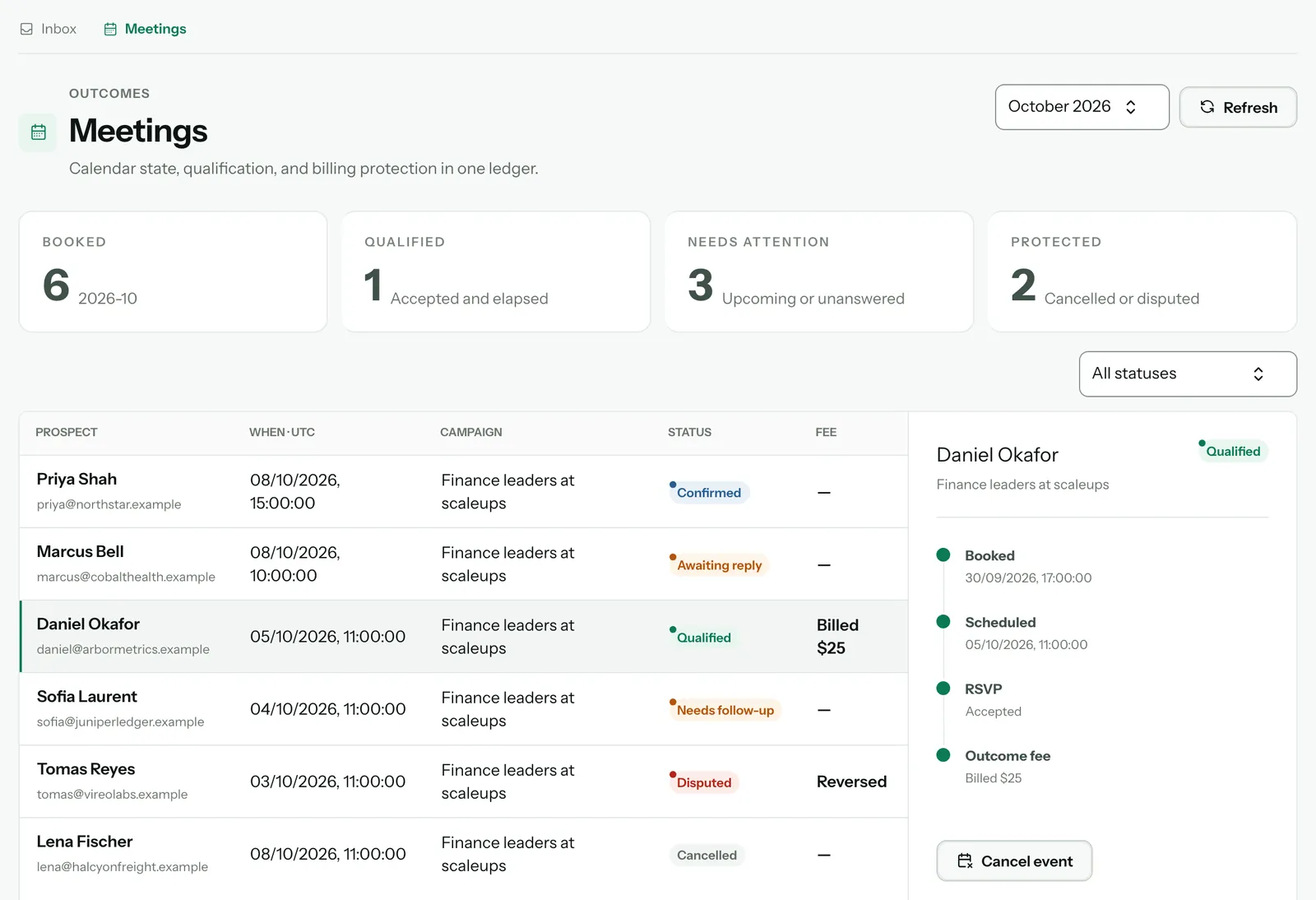Select the Tomas Reyes row
Screen dimensions: 1316x900
coord(464,782)
